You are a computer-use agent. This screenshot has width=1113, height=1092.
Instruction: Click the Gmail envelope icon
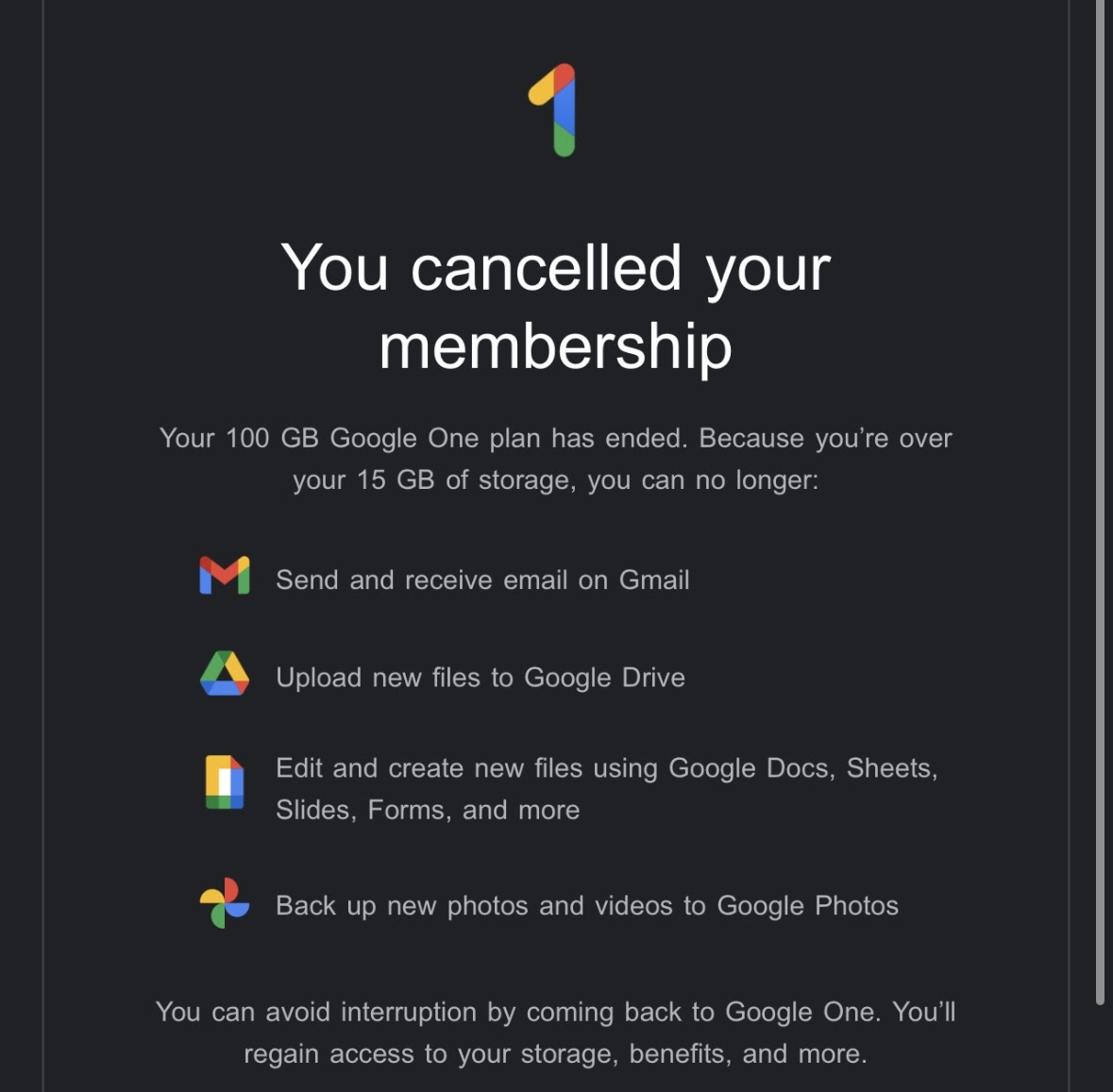225,576
